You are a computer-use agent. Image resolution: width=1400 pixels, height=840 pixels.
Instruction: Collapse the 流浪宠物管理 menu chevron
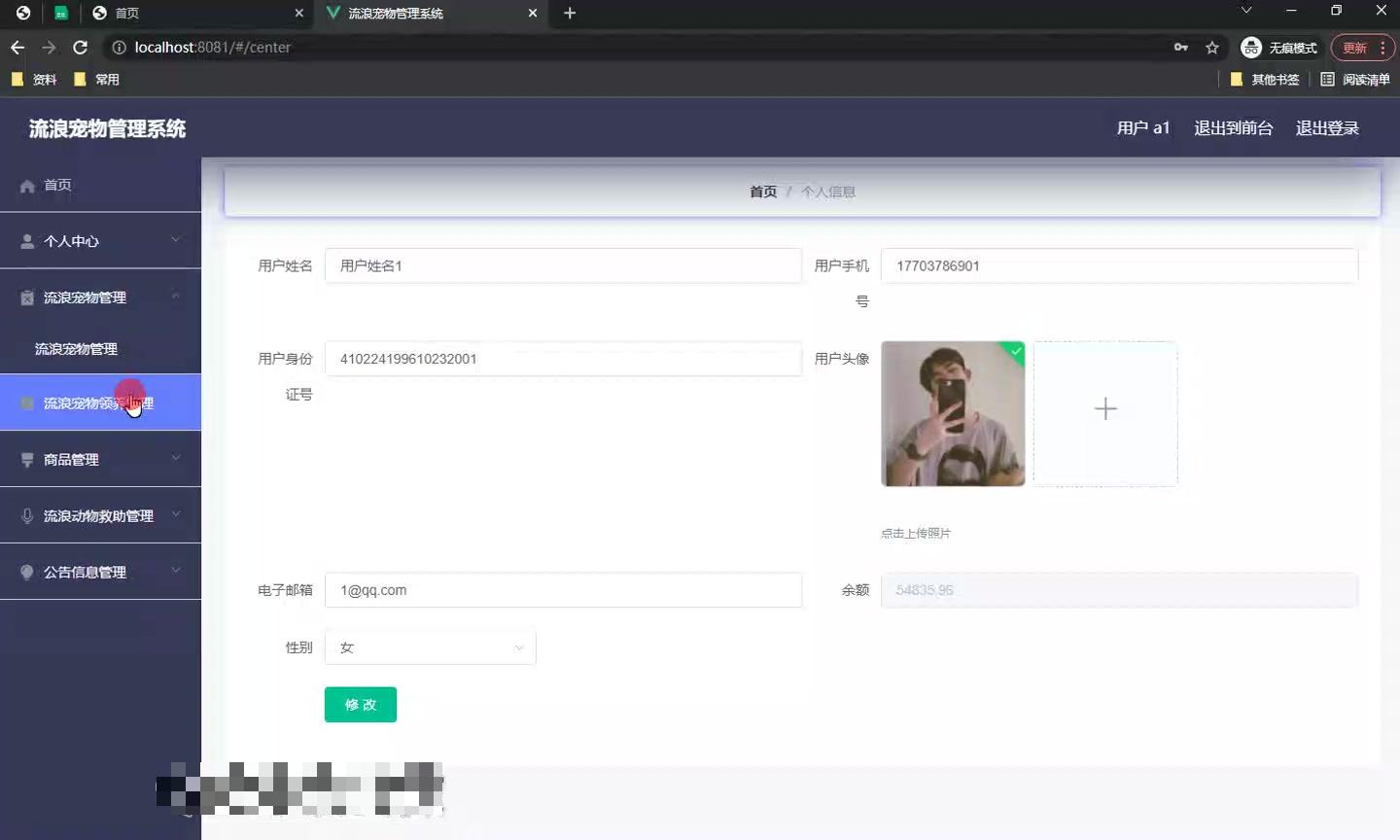point(176,296)
